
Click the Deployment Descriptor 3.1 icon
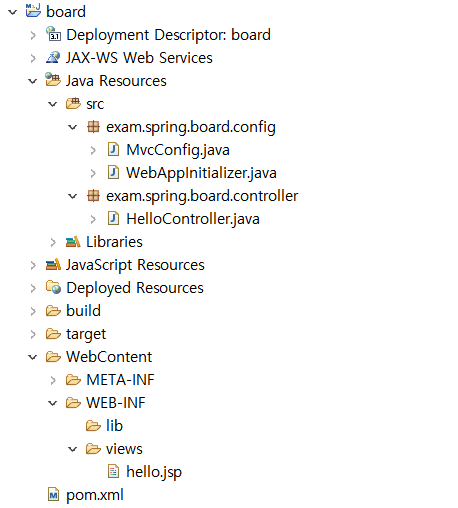(x=53, y=34)
